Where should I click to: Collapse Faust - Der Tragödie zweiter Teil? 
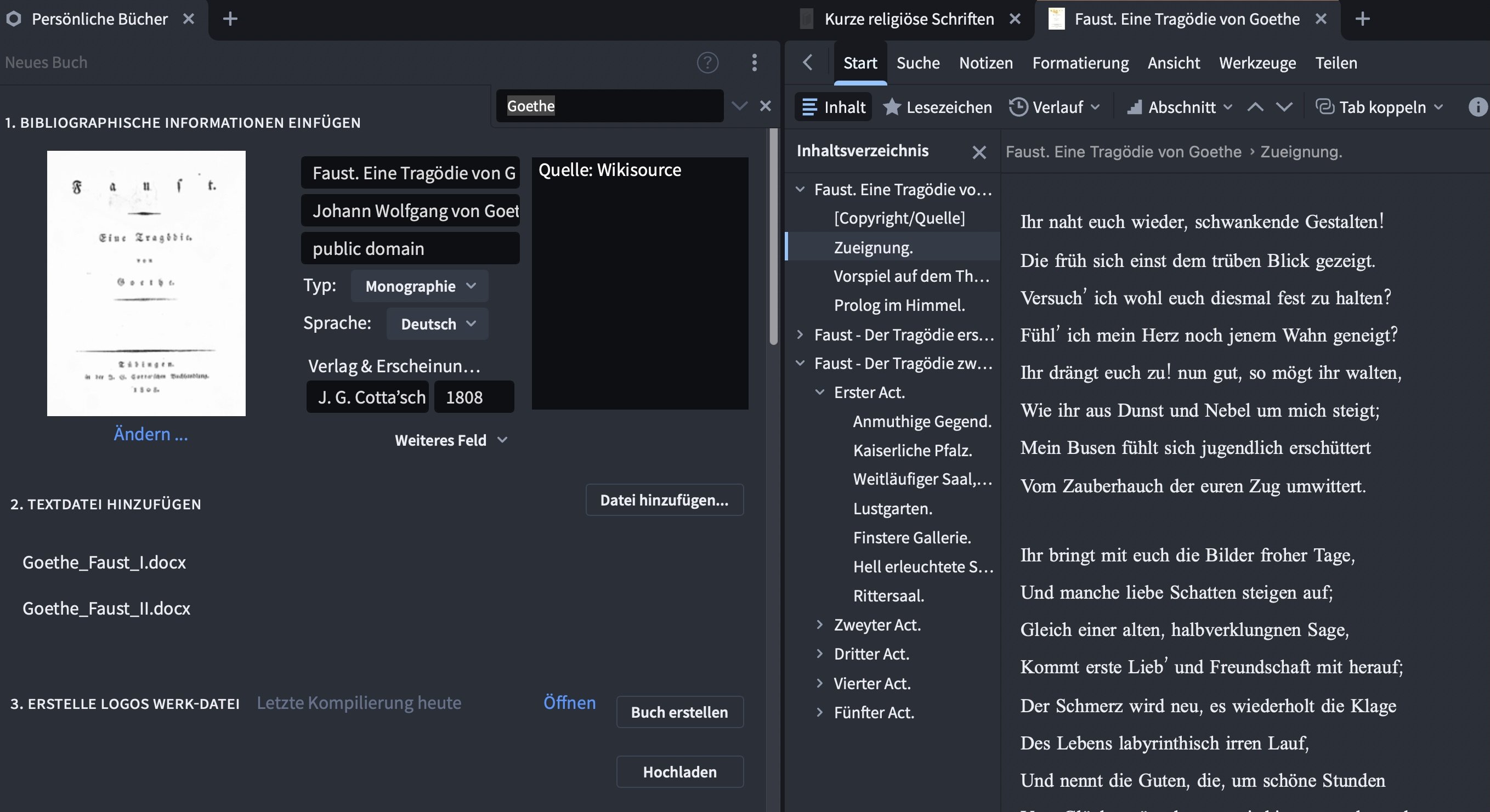[800, 363]
